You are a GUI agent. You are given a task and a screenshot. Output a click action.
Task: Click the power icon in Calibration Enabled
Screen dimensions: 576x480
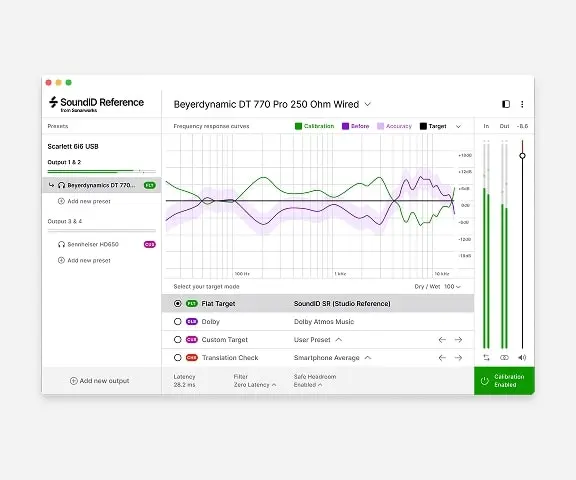point(485,381)
